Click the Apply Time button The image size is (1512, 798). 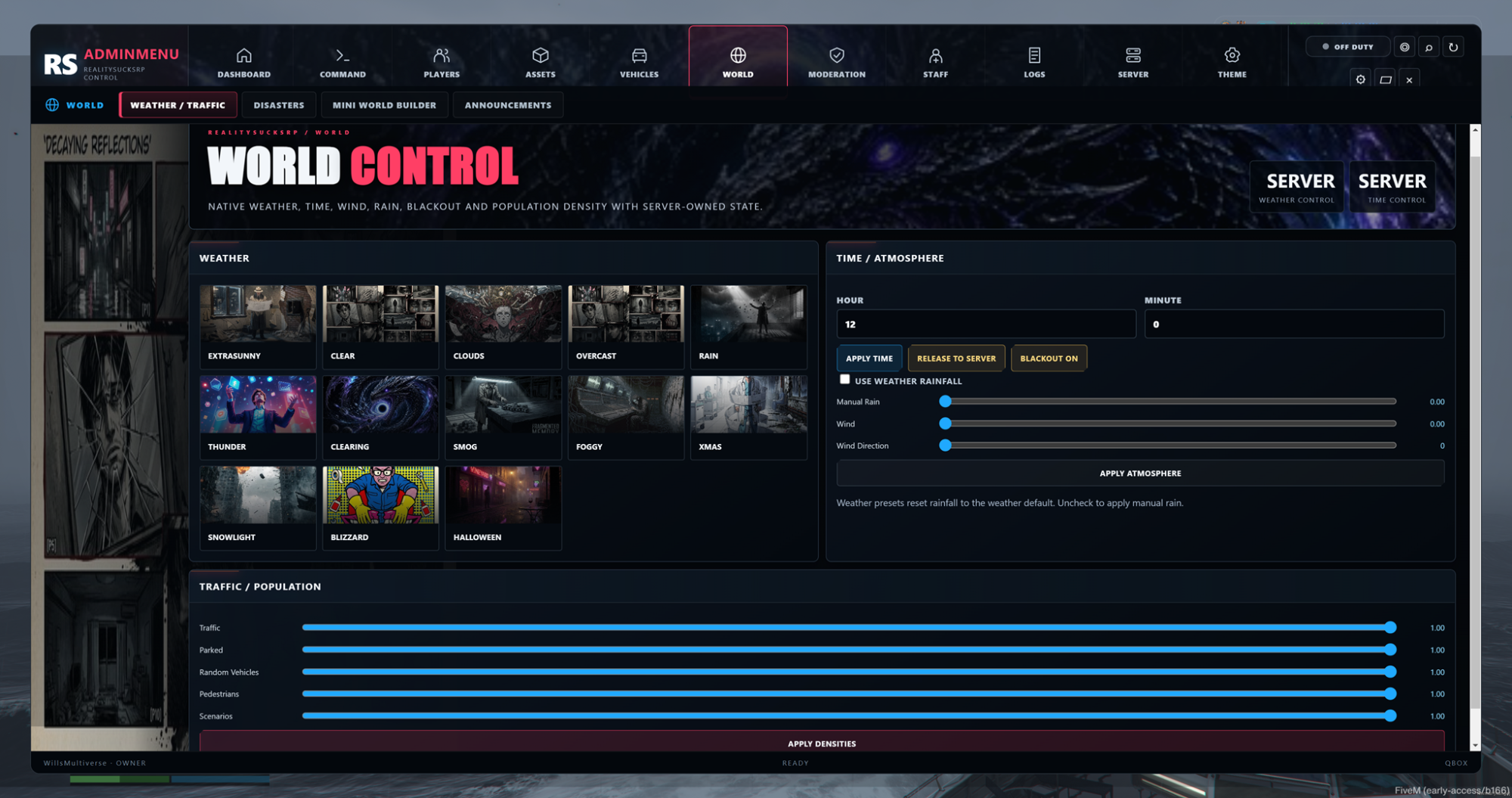(869, 359)
